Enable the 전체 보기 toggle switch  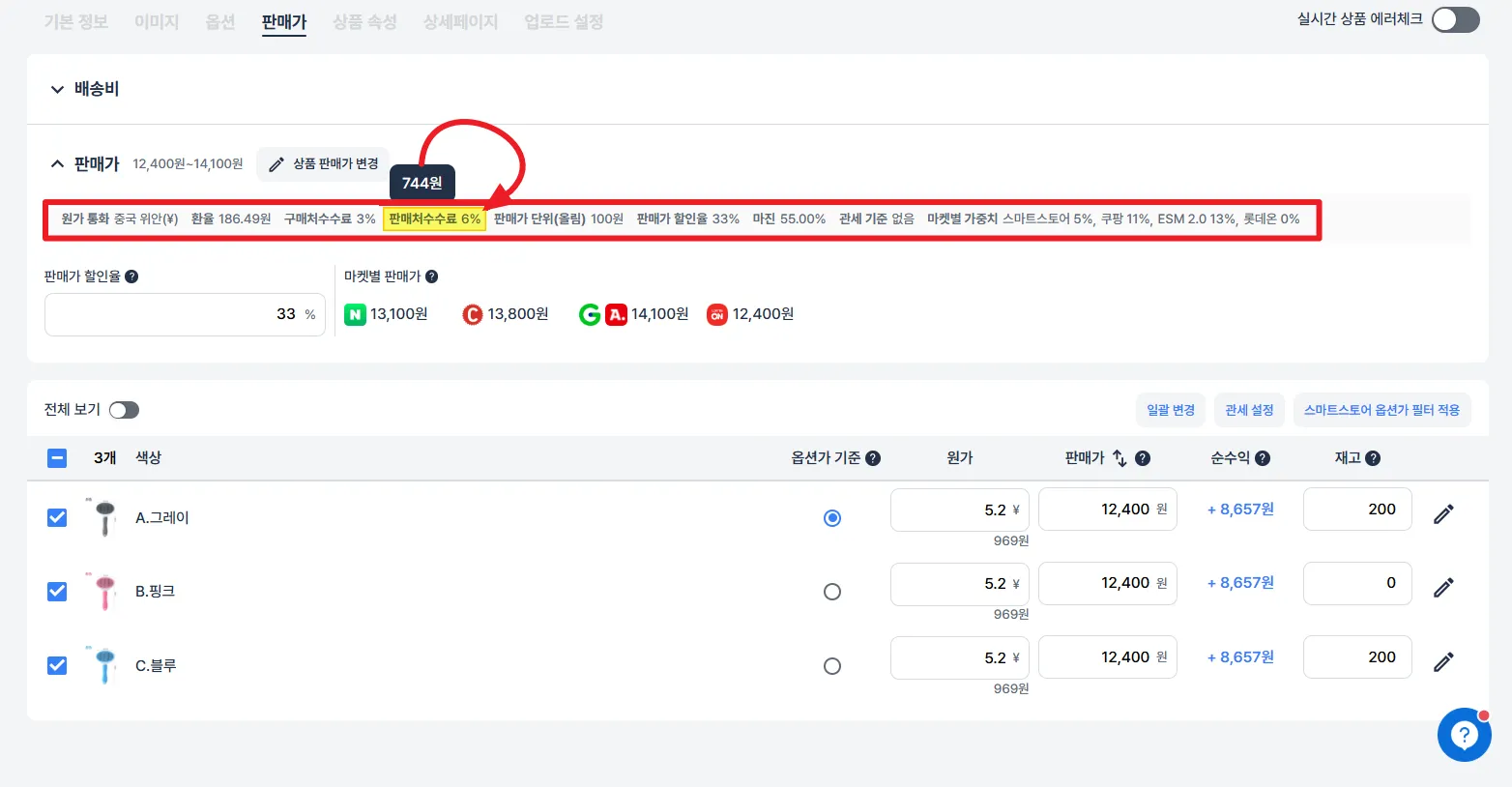(124, 409)
